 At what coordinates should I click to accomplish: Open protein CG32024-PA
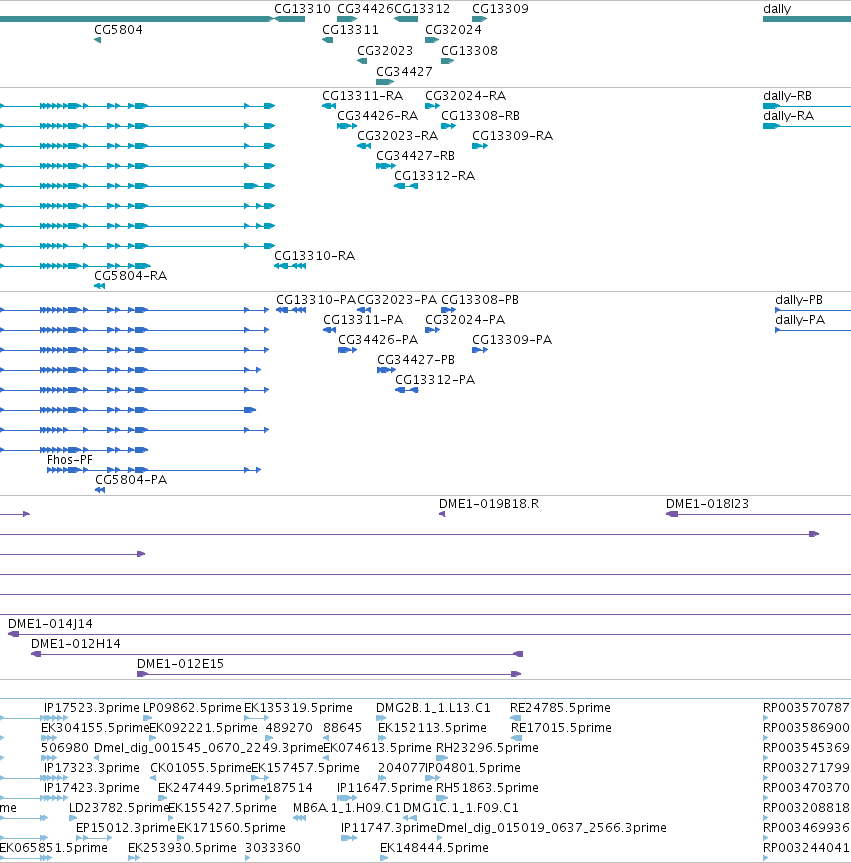[465, 320]
